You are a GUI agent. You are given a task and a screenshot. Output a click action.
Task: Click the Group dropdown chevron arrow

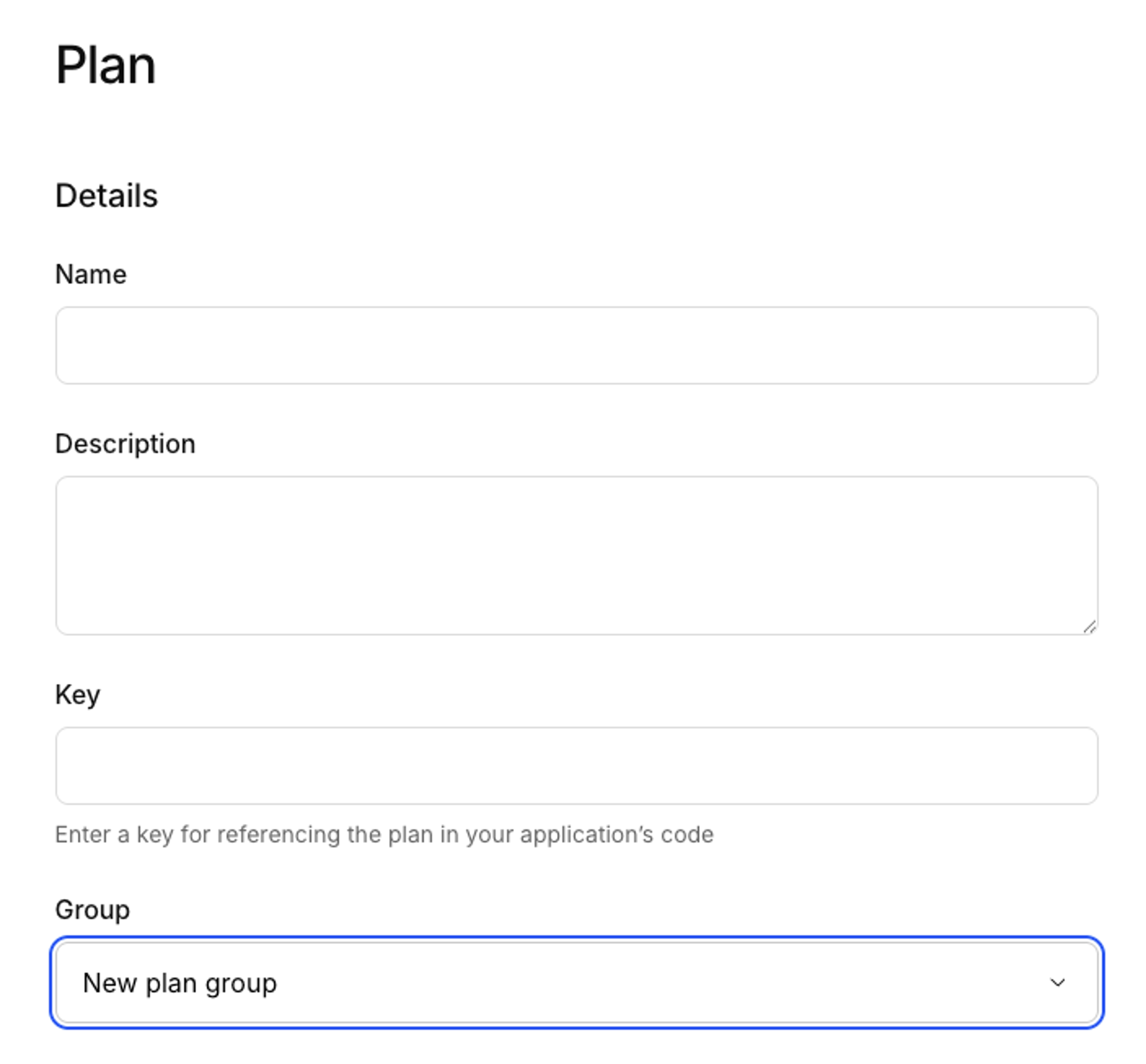pyautogui.click(x=1057, y=982)
